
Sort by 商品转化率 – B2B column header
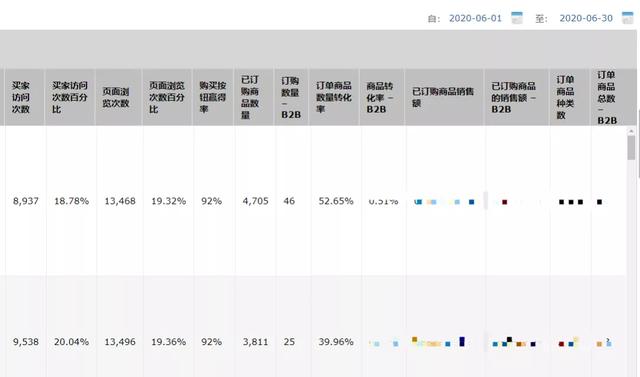[380, 97]
